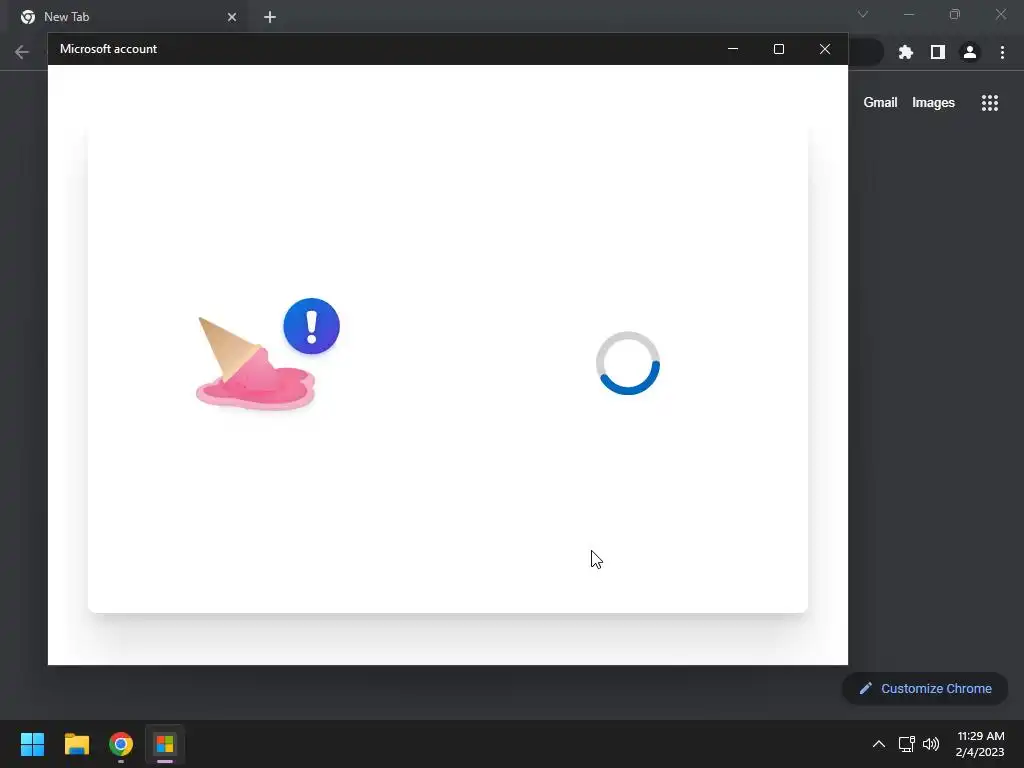Screen dimensions: 1024x768
Task: Toggle Chrome side panel icon
Action: click(x=938, y=52)
